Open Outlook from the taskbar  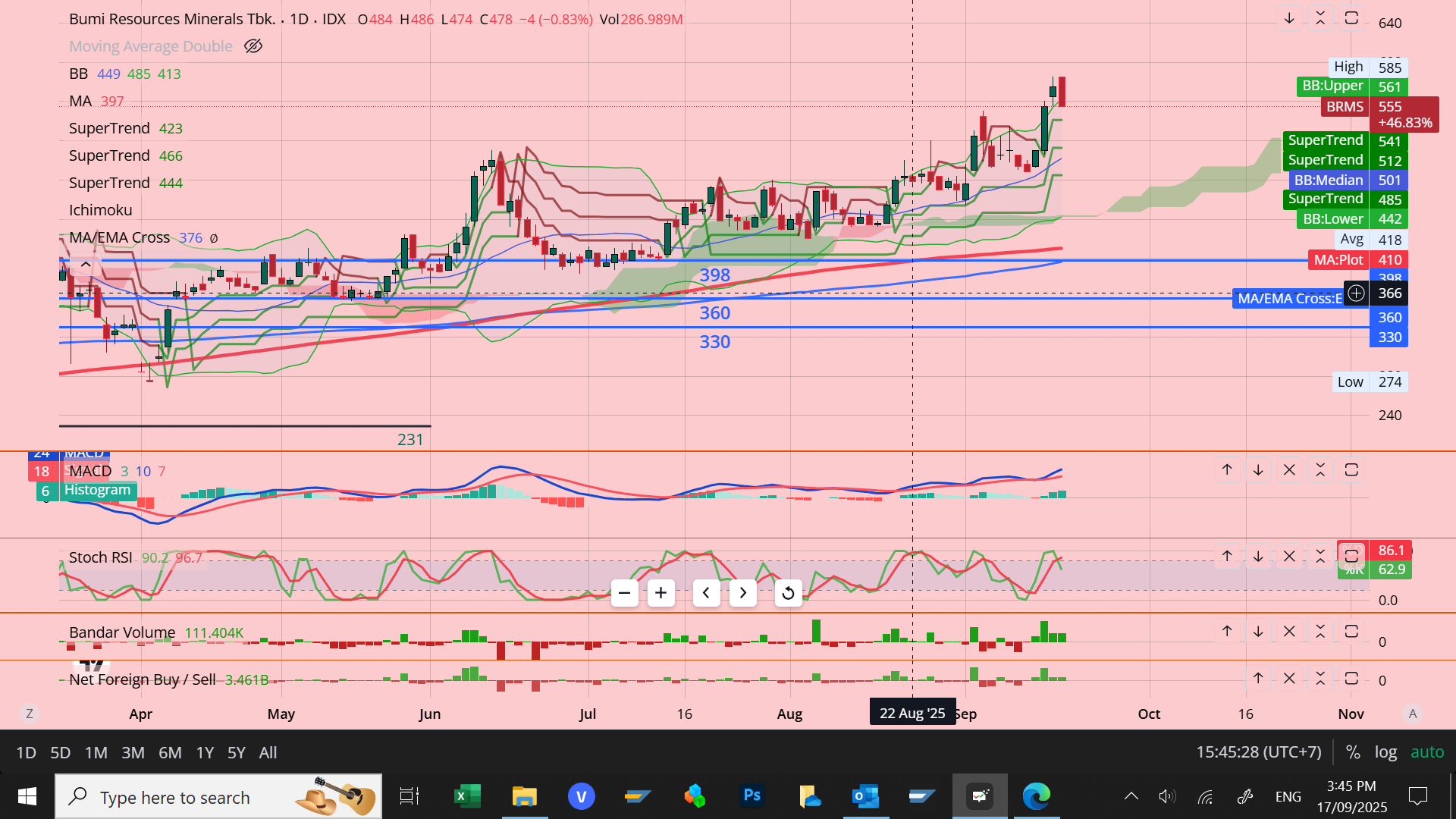coord(866,796)
